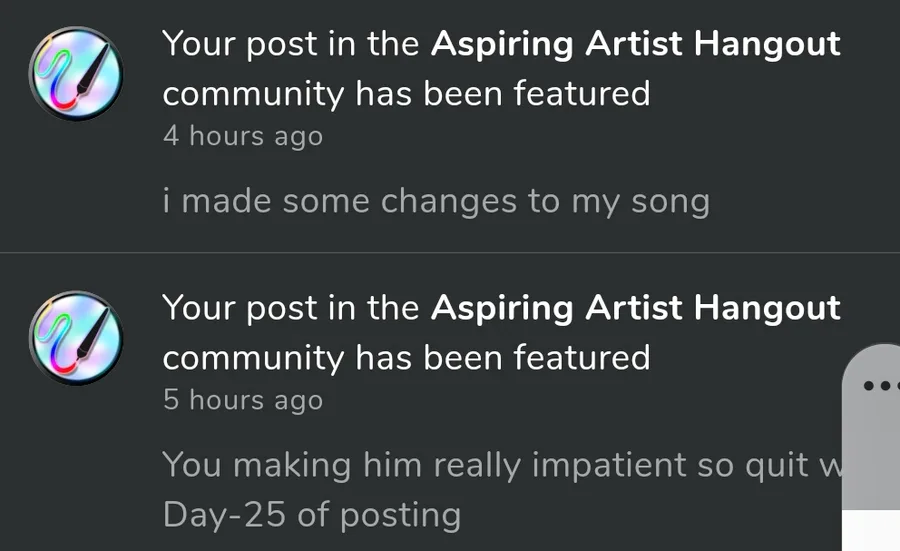Image resolution: width=900 pixels, height=551 pixels.
Task: Open Aspiring Artist Hangout link in second notification
Action: [x=635, y=308]
